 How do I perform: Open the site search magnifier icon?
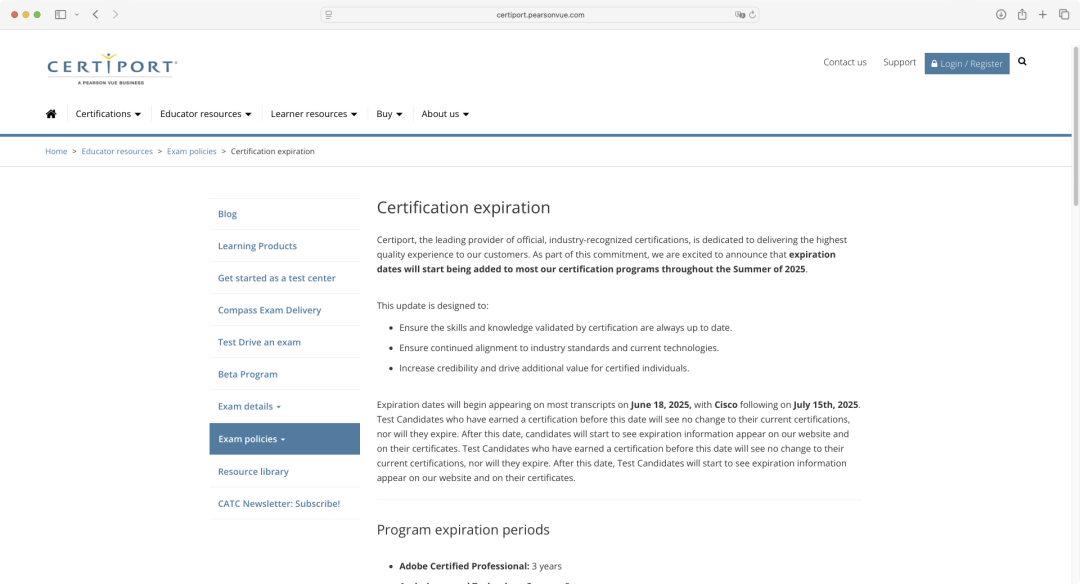point(1022,62)
